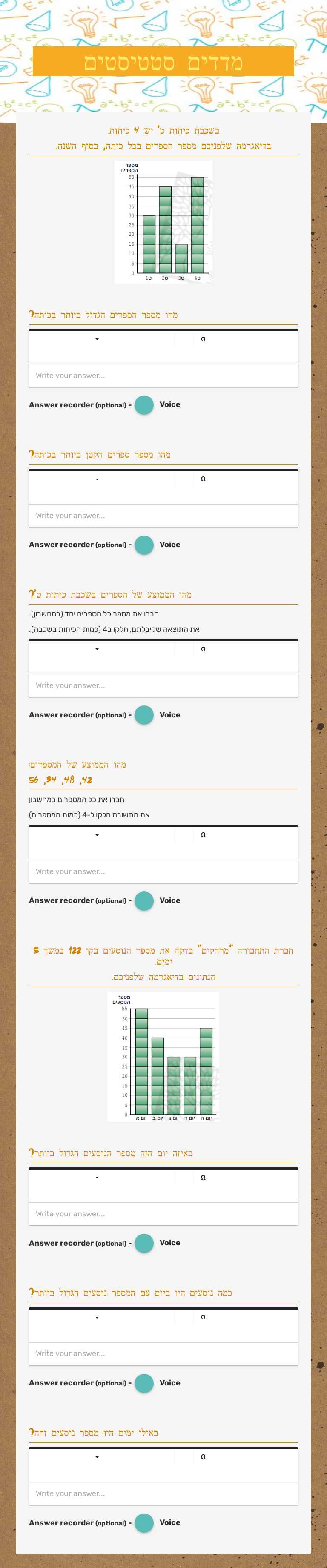Screen dimensions: 327x1568
Task: Open the passengers-per-day bar chart image
Action: (163, 1057)
